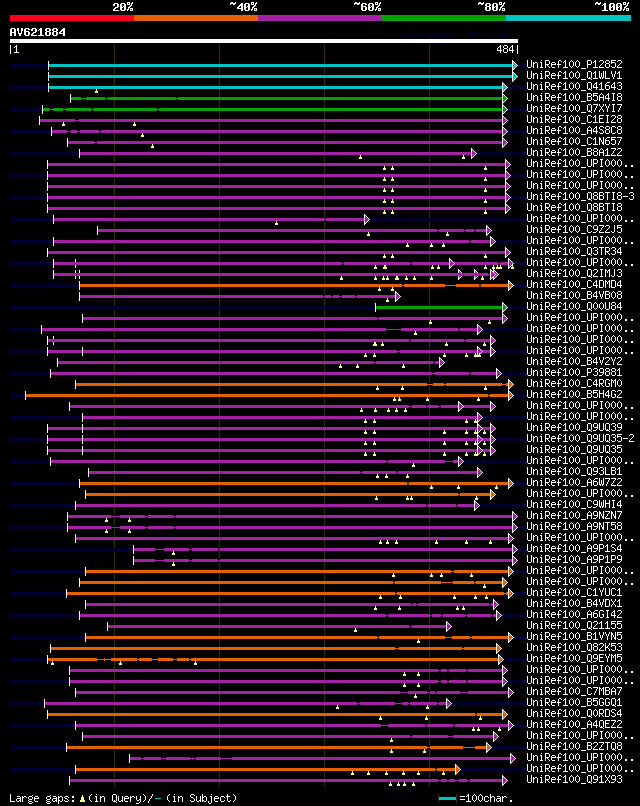Click the purple ~60% identity legend bar
640x806 pixels.
(320, 18)
